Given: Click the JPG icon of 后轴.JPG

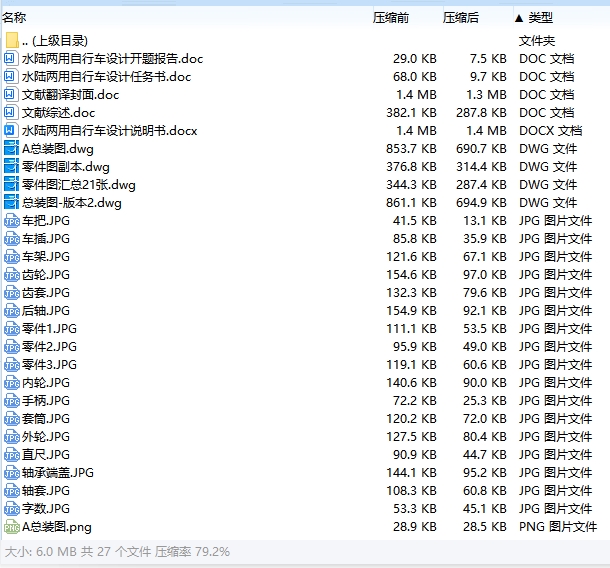Looking at the screenshot, I should point(12,310).
